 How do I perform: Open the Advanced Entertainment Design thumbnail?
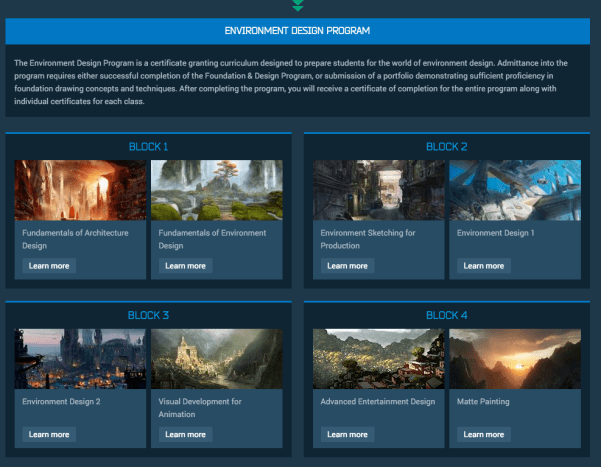pos(379,359)
